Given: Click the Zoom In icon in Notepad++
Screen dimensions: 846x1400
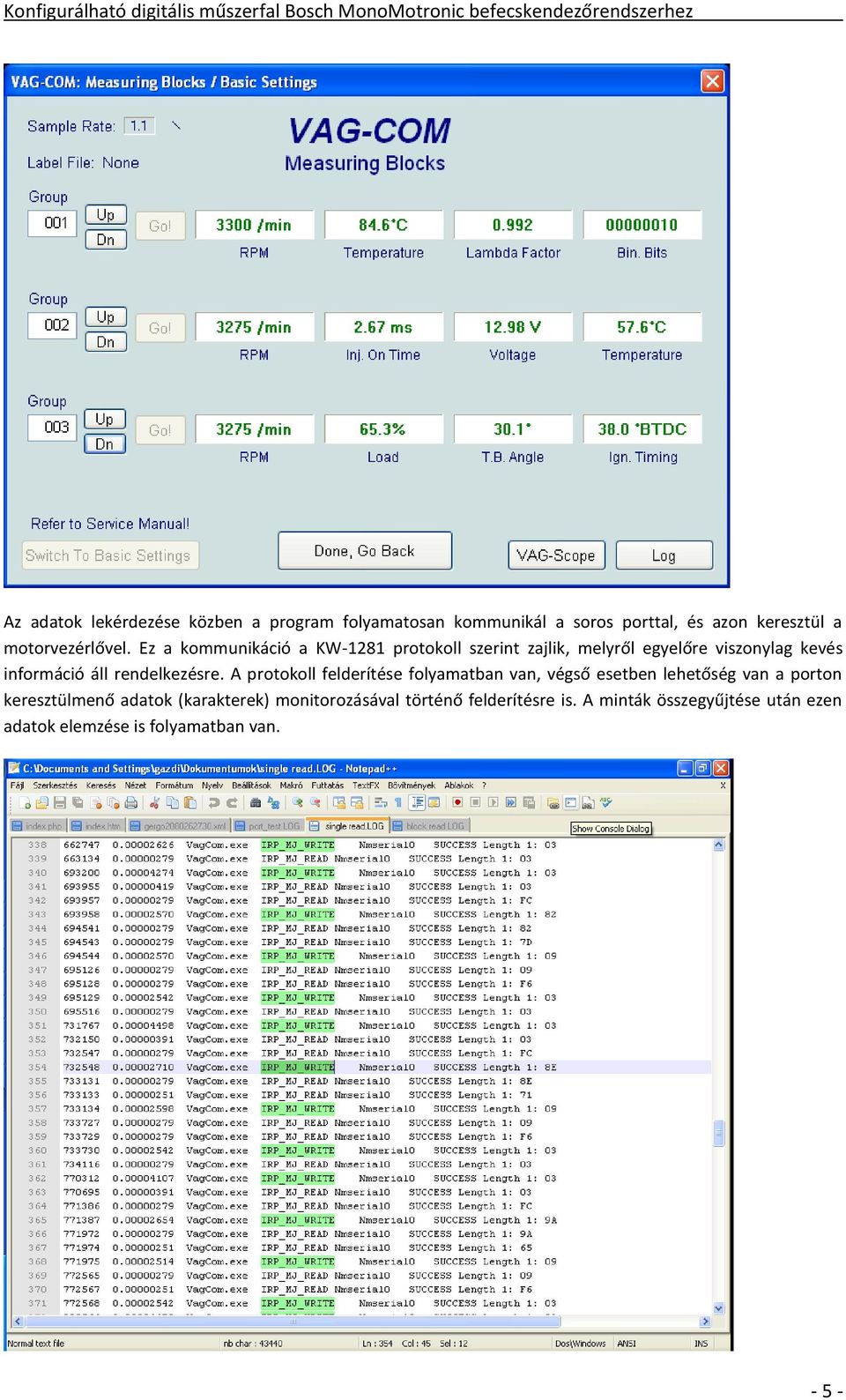Looking at the screenshot, I should [x=298, y=803].
